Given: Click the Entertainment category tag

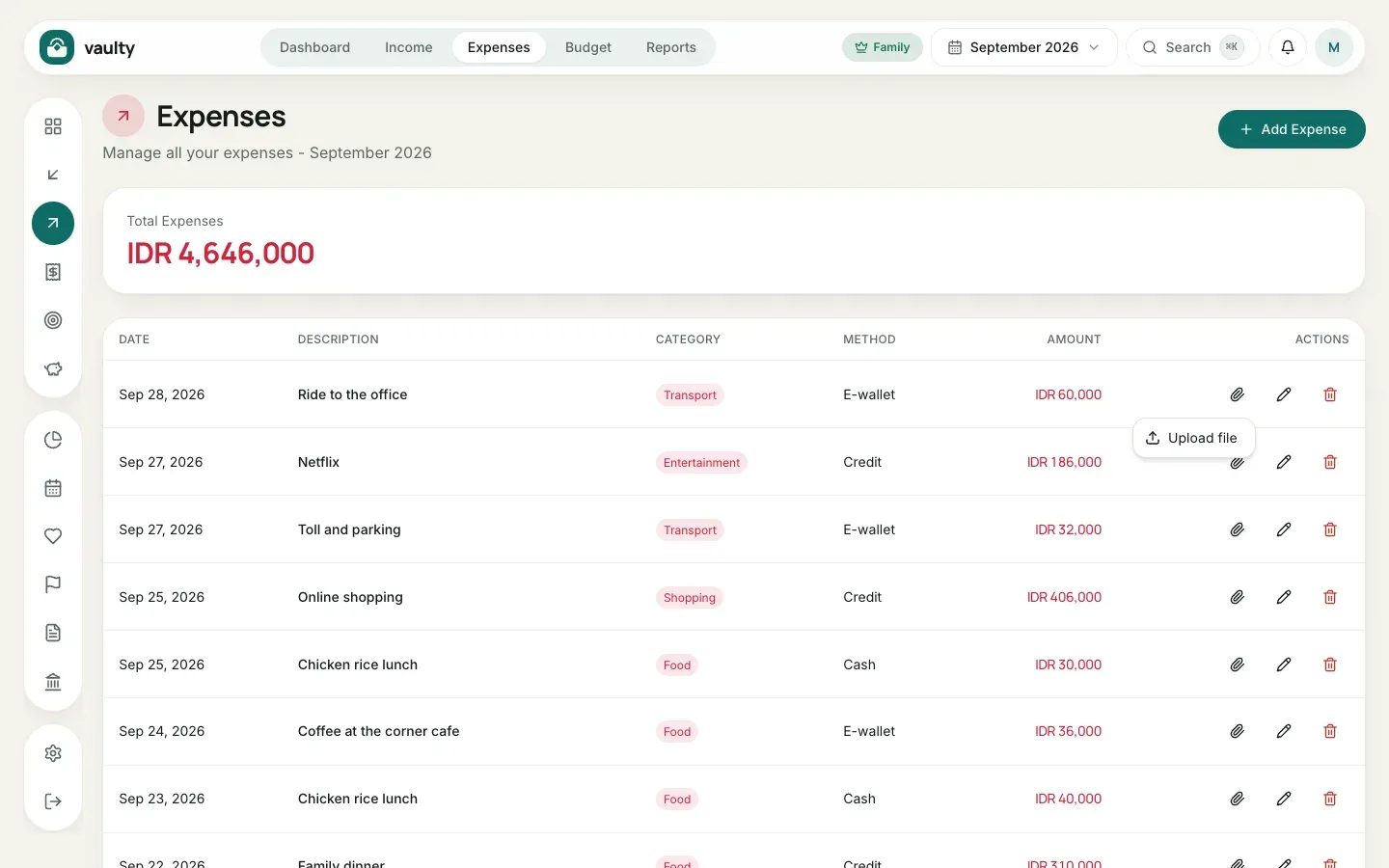Looking at the screenshot, I should click(701, 463).
